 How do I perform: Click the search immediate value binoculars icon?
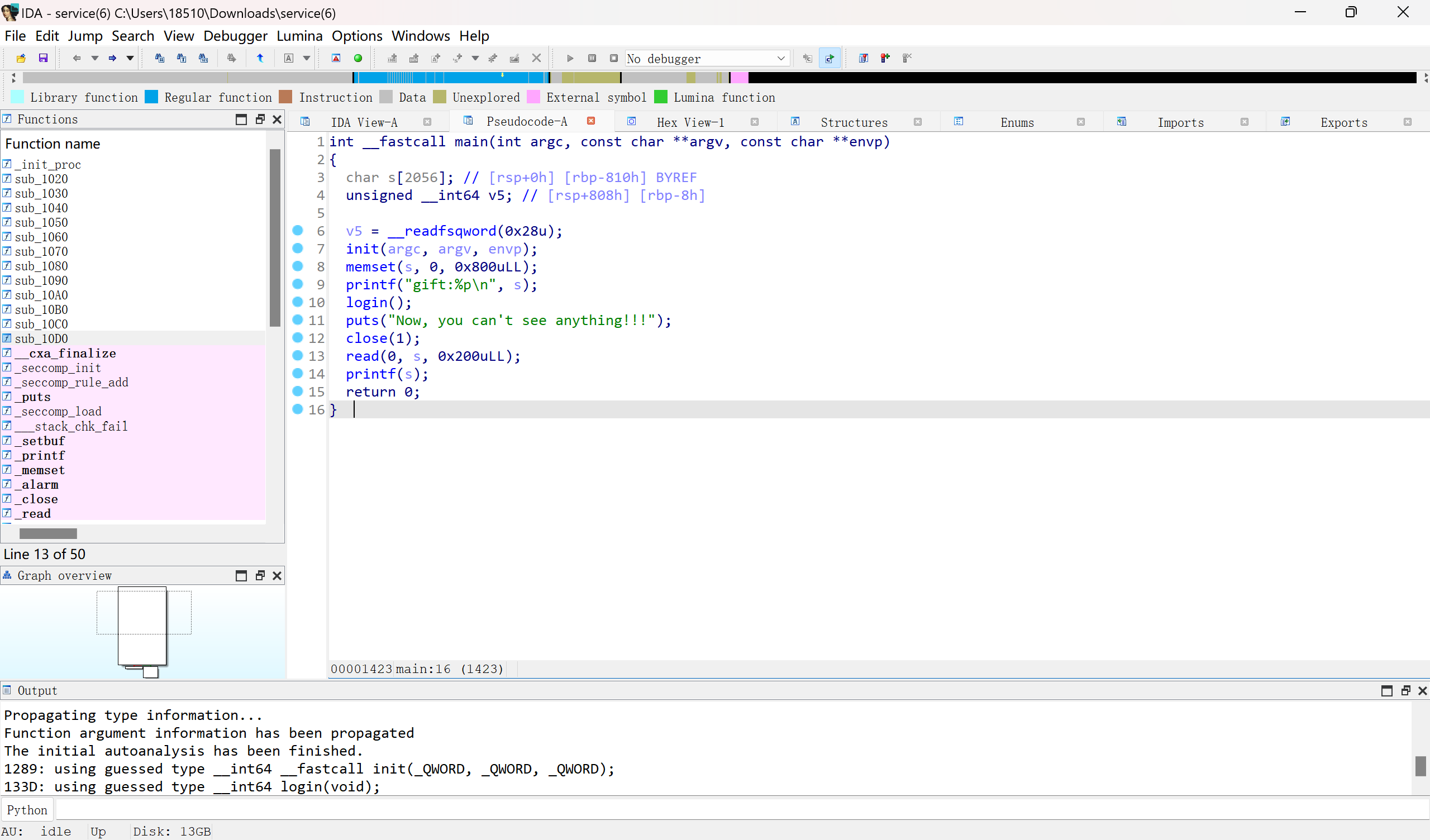(182, 58)
